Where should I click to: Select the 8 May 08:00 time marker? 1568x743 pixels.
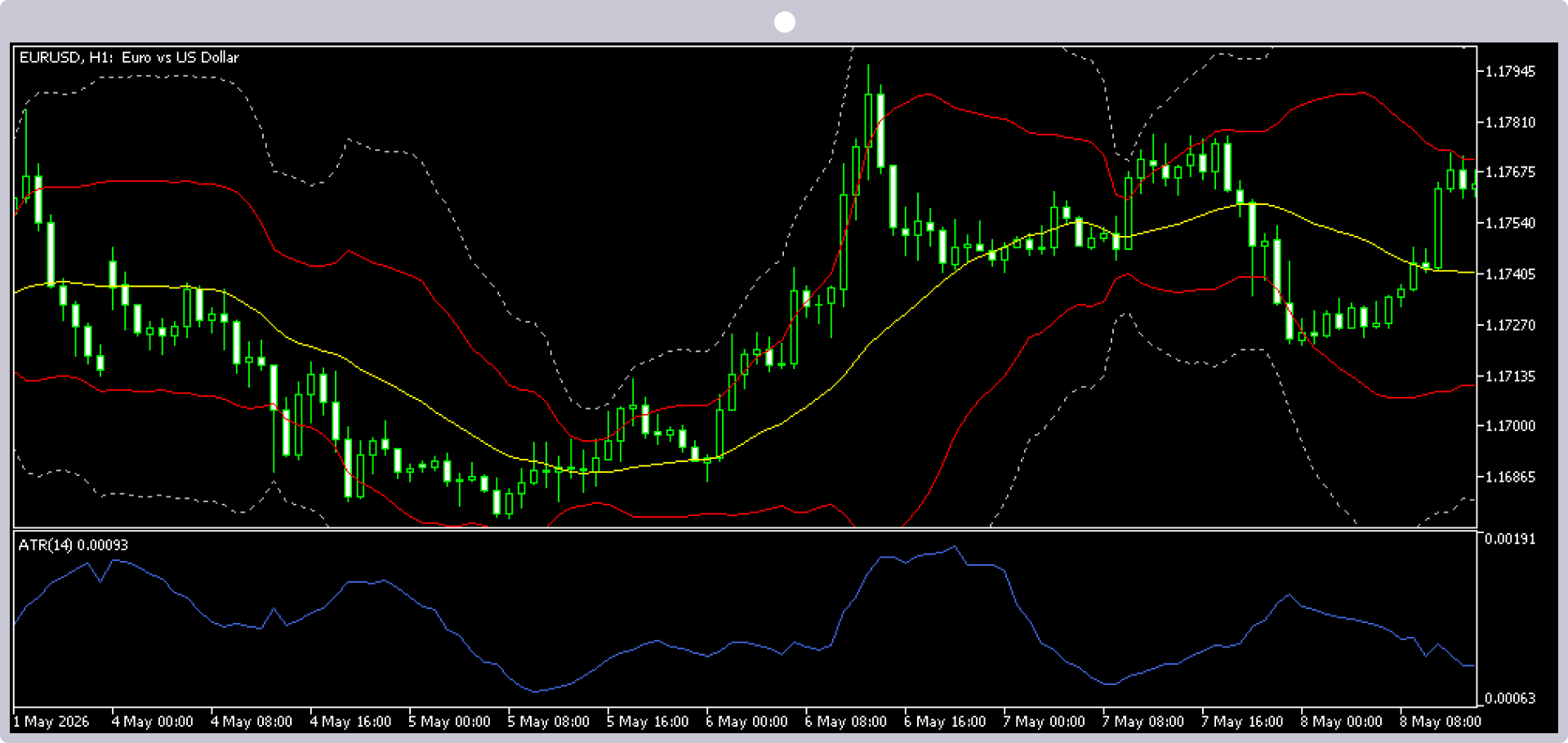point(1441,722)
